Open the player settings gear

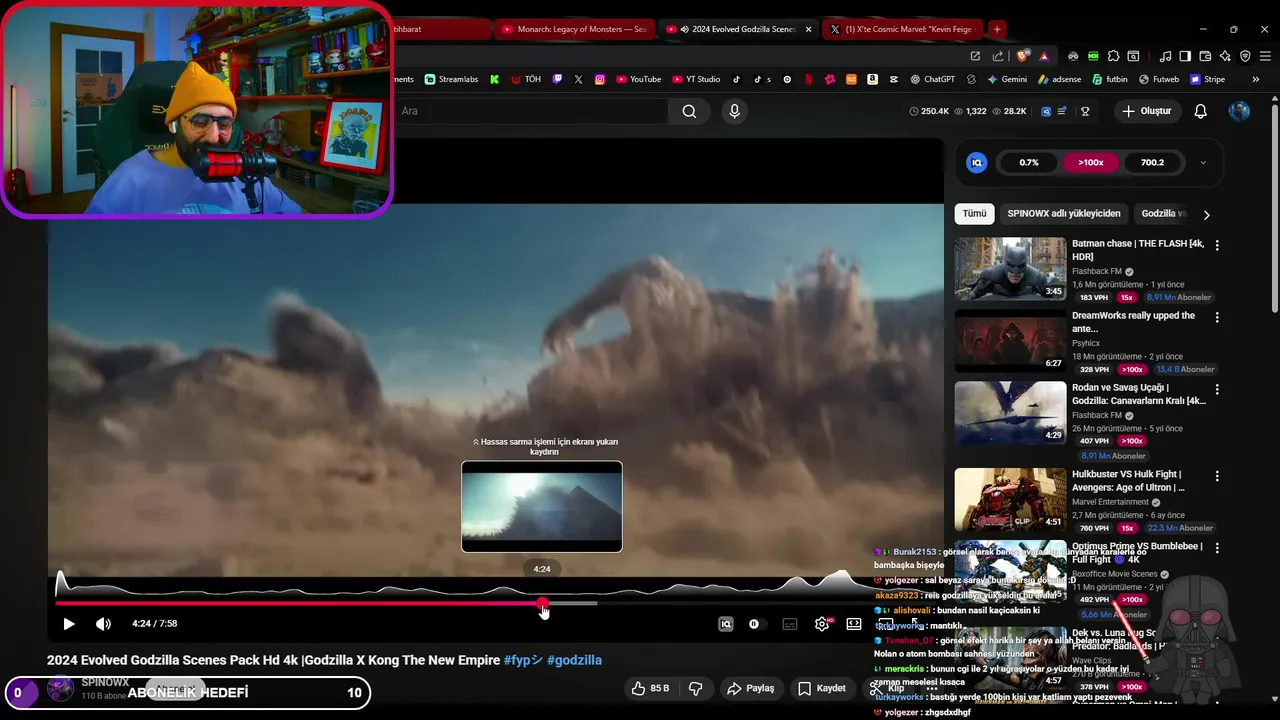(x=822, y=624)
